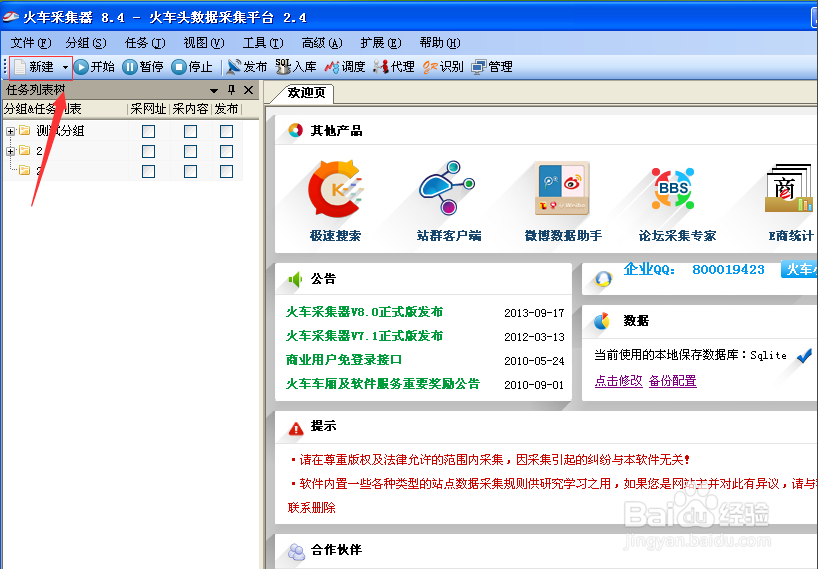This screenshot has width=818, height=569.
Task: Open the 视图(V) menu
Action: 203,43
